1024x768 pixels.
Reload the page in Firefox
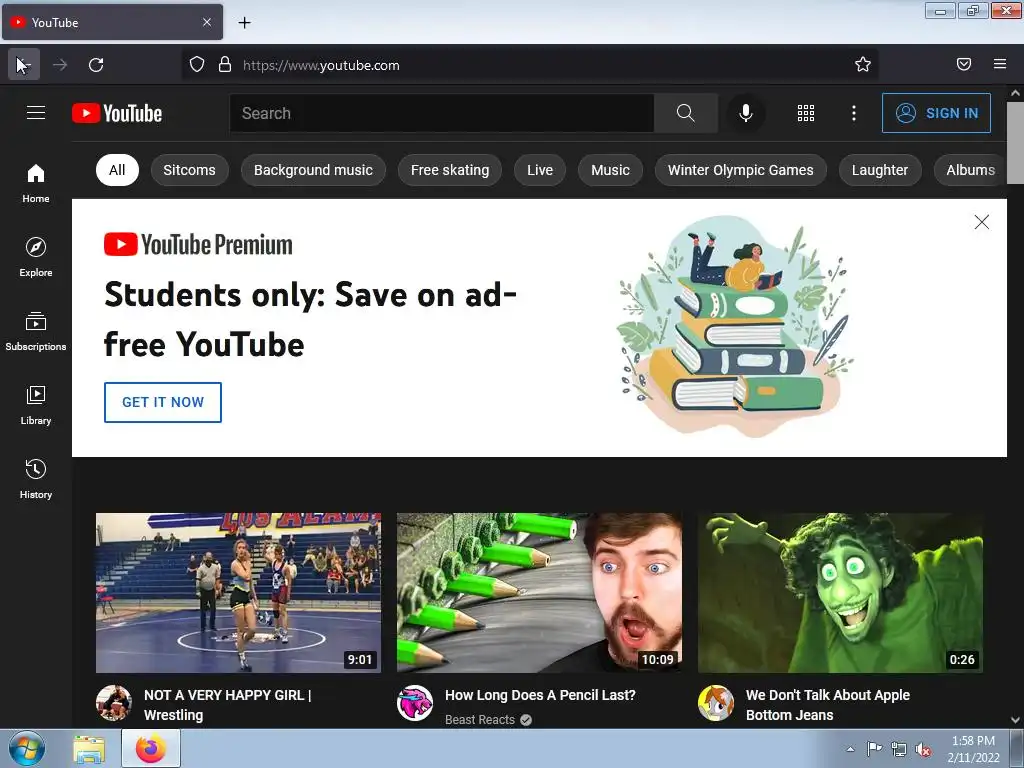tap(96, 65)
